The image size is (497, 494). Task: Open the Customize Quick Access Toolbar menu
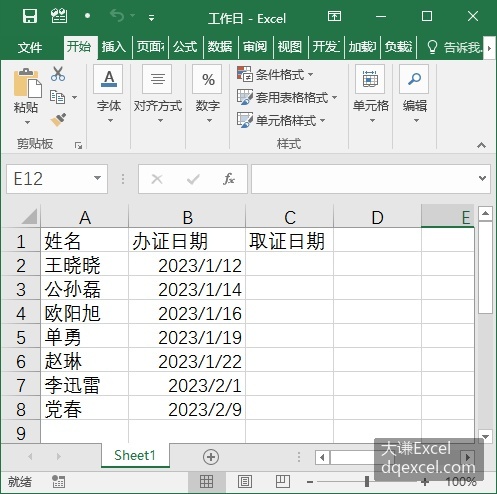point(151,18)
